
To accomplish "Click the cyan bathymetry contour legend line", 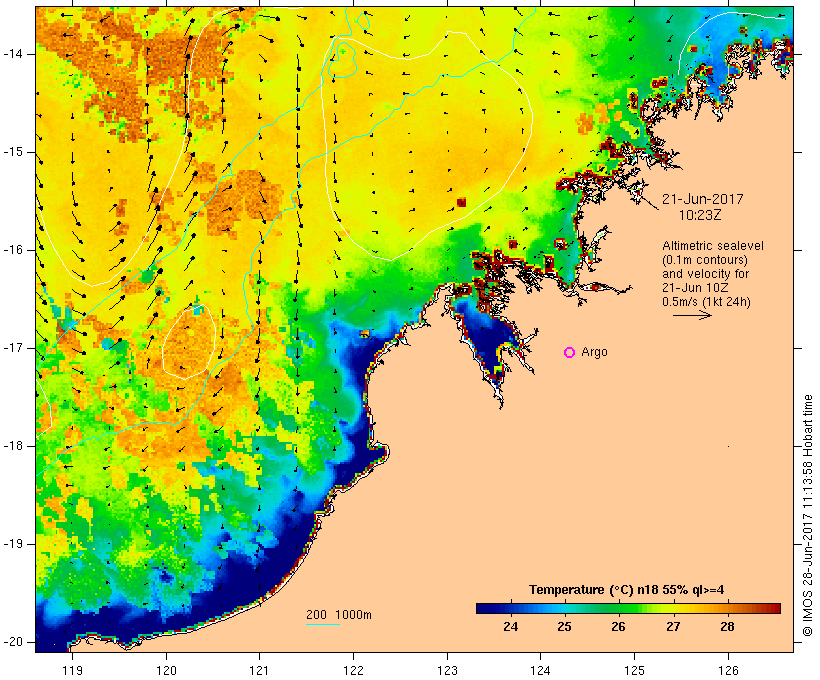I will pyautogui.click(x=323, y=624).
